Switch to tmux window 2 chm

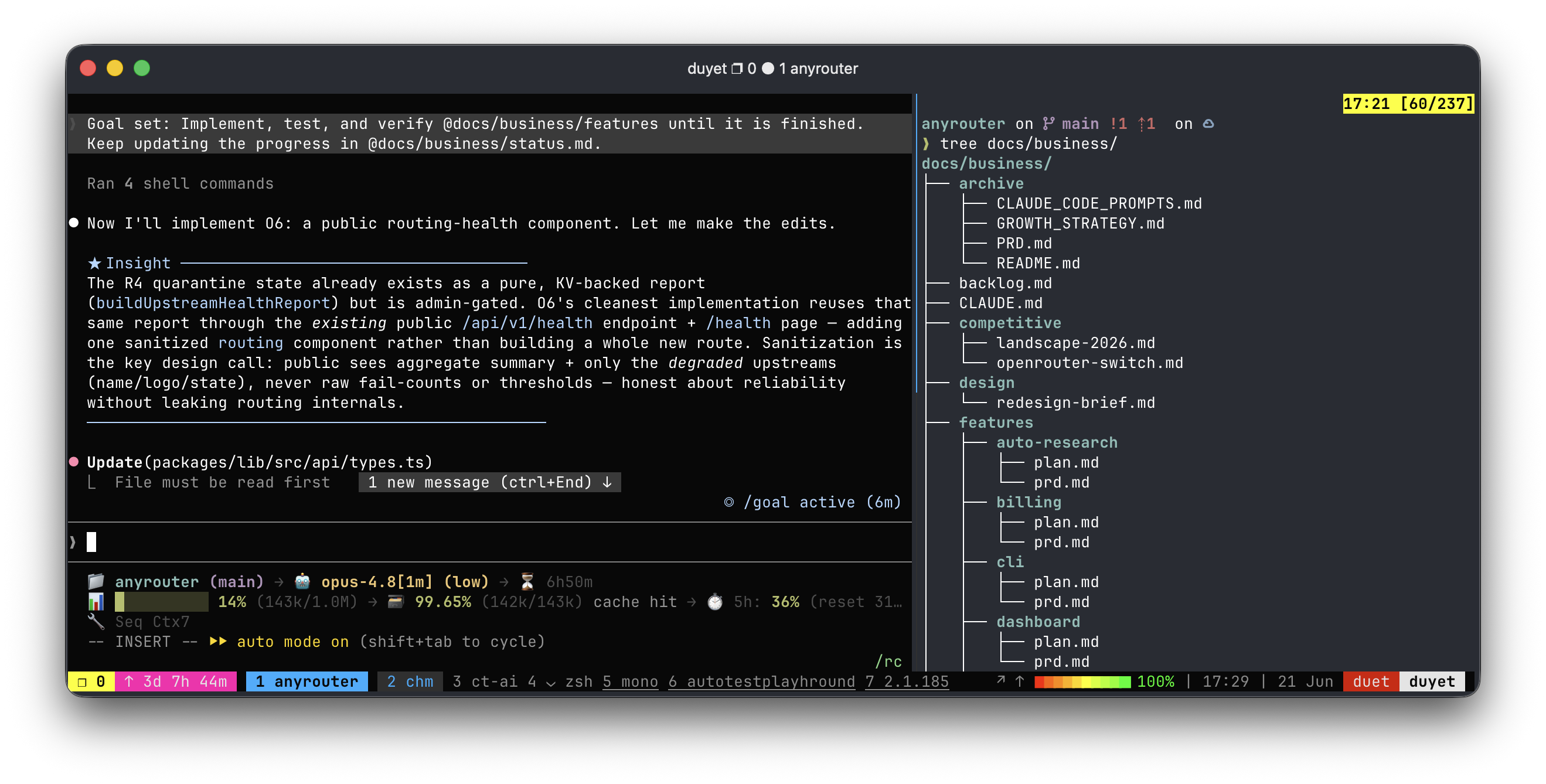(410, 681)
